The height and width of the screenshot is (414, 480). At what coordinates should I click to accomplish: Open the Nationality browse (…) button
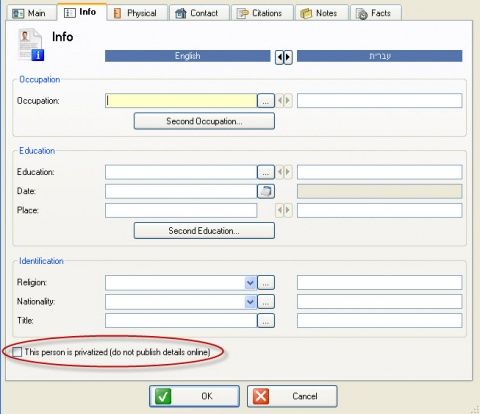[266, 302]
